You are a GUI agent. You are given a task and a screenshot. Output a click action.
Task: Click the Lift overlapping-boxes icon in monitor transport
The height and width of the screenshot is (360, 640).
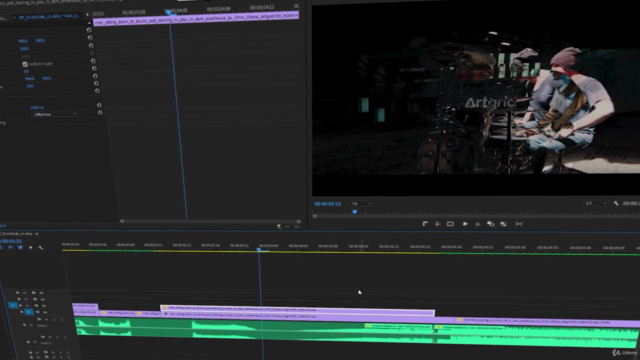pyautogui.click(x=491, y=224)
